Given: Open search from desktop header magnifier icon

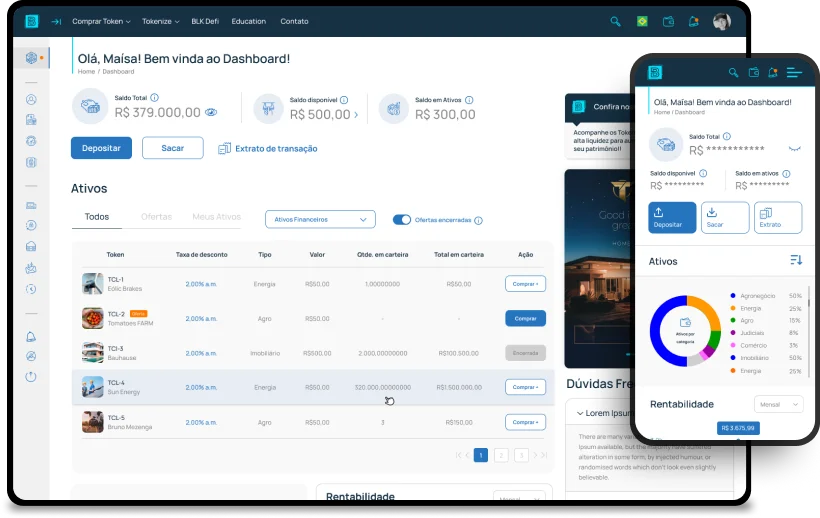Looking at the screenshot, I should (616, 21).
